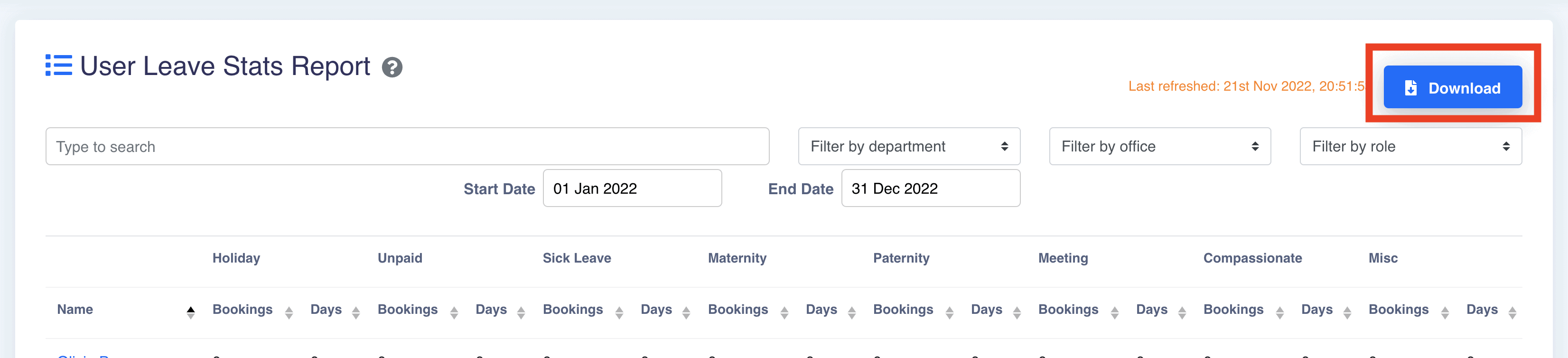Sort Holiday Days column
The height and width of the screenshot is (358, 1568).
356,312
